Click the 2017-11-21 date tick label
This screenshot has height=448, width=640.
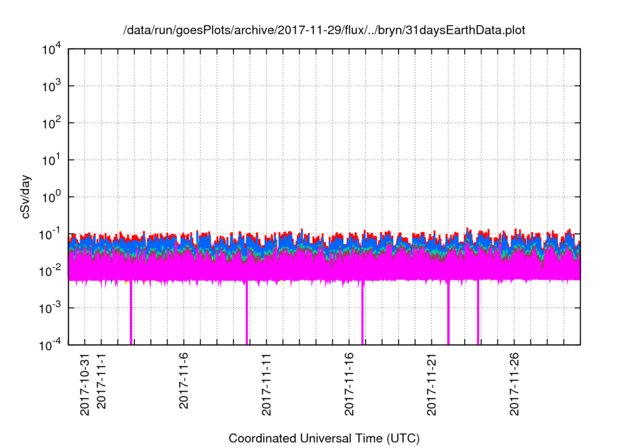(x=431, y=384)
